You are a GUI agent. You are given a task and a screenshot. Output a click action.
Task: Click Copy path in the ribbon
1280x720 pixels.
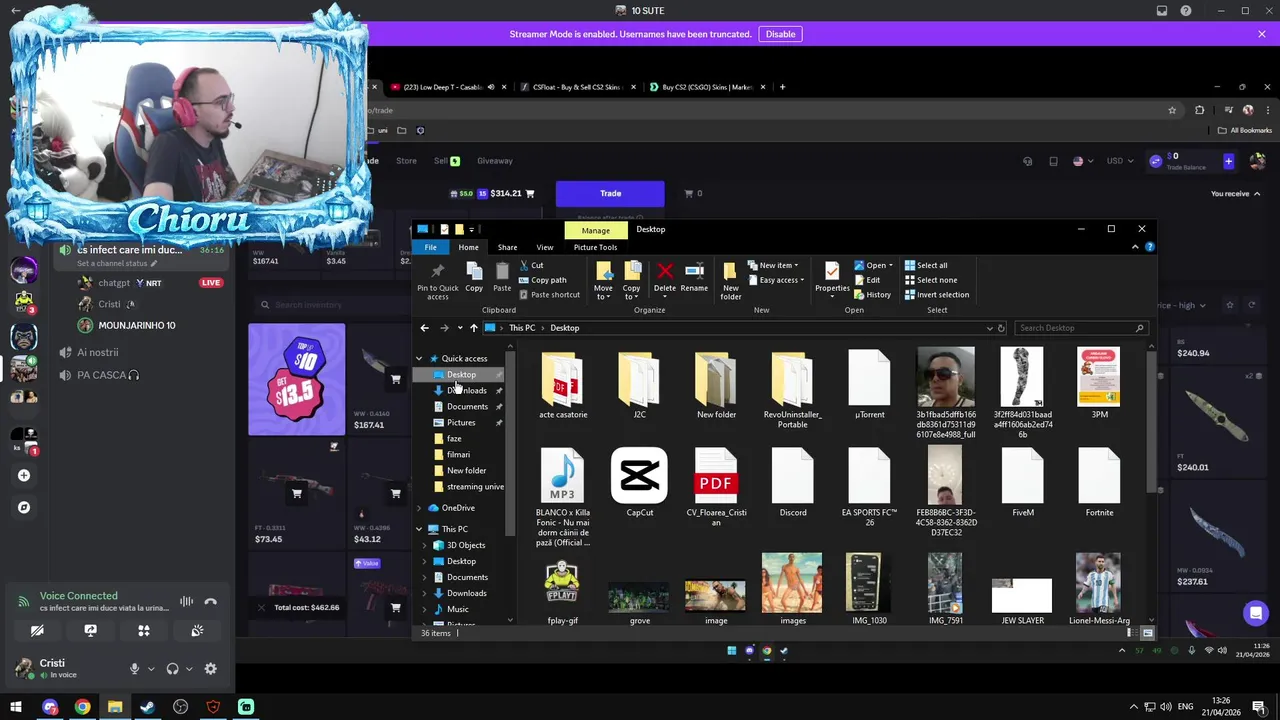click(543, 280)
